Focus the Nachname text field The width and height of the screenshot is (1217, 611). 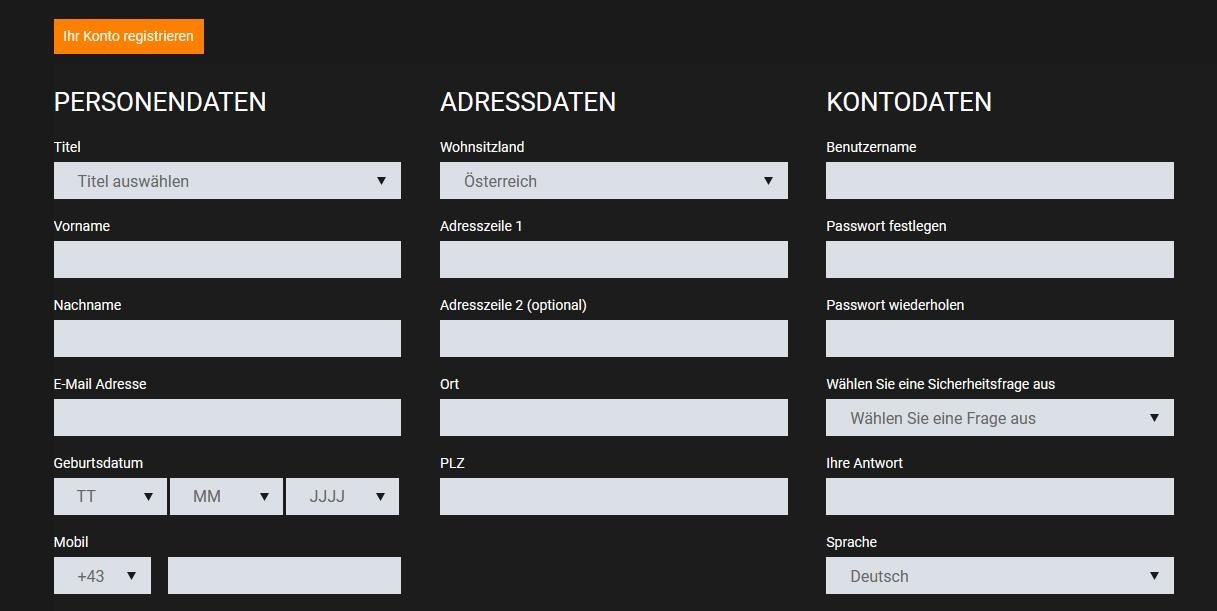coord(227,339)
